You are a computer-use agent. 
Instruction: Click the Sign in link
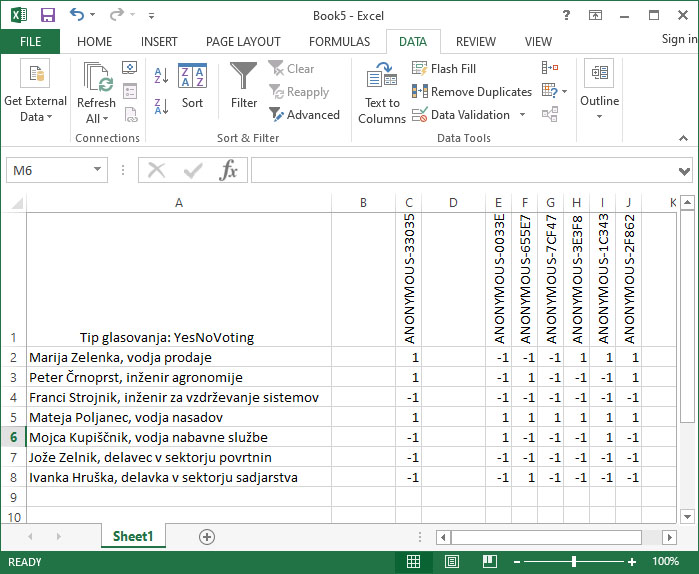[679, 39]
